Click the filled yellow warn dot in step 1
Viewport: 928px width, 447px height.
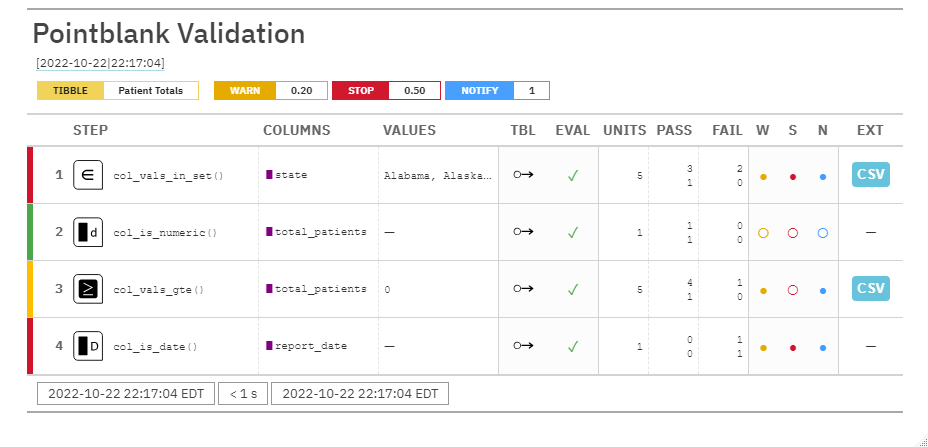click(763, 177)
